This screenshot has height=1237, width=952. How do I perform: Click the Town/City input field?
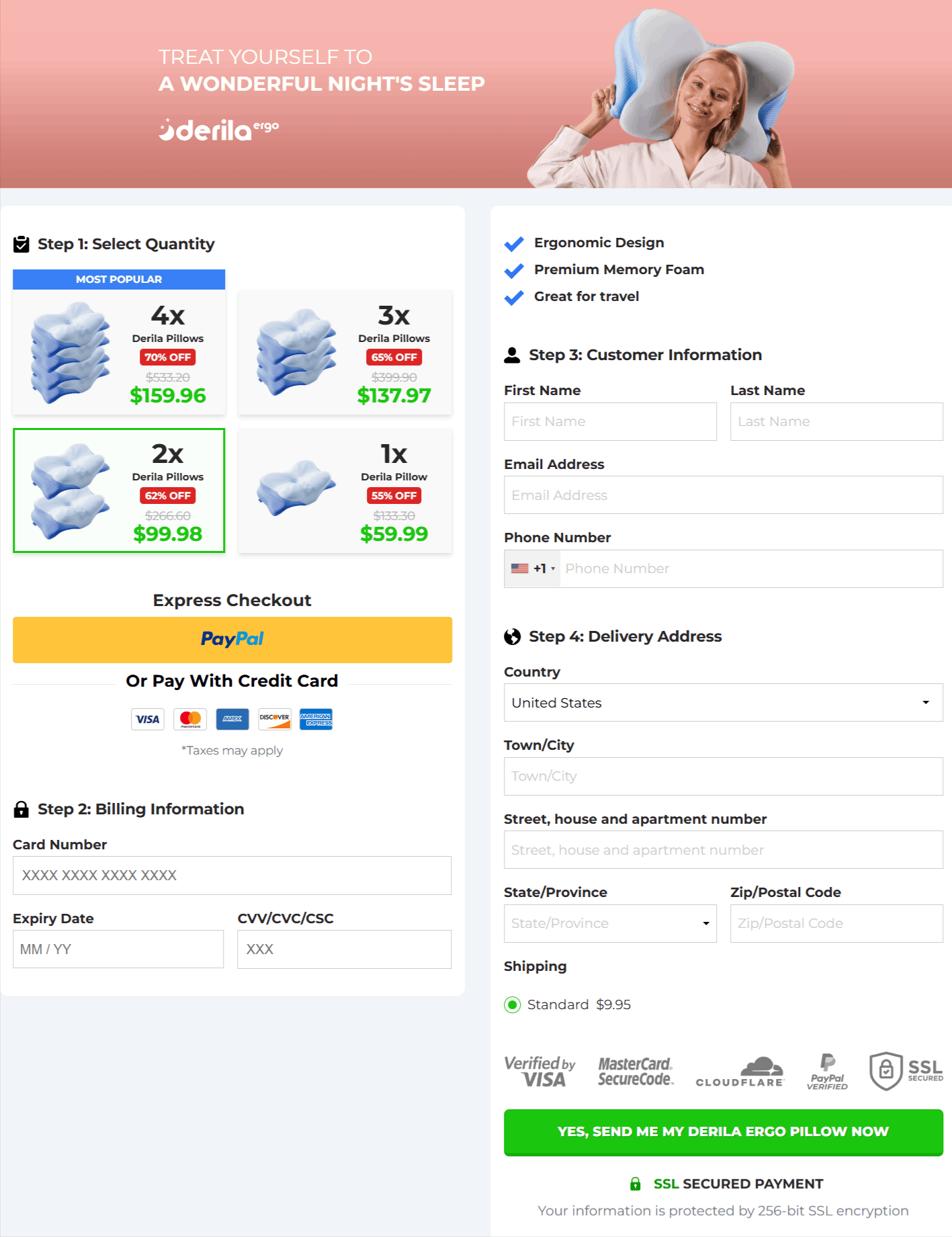[724, 776]
